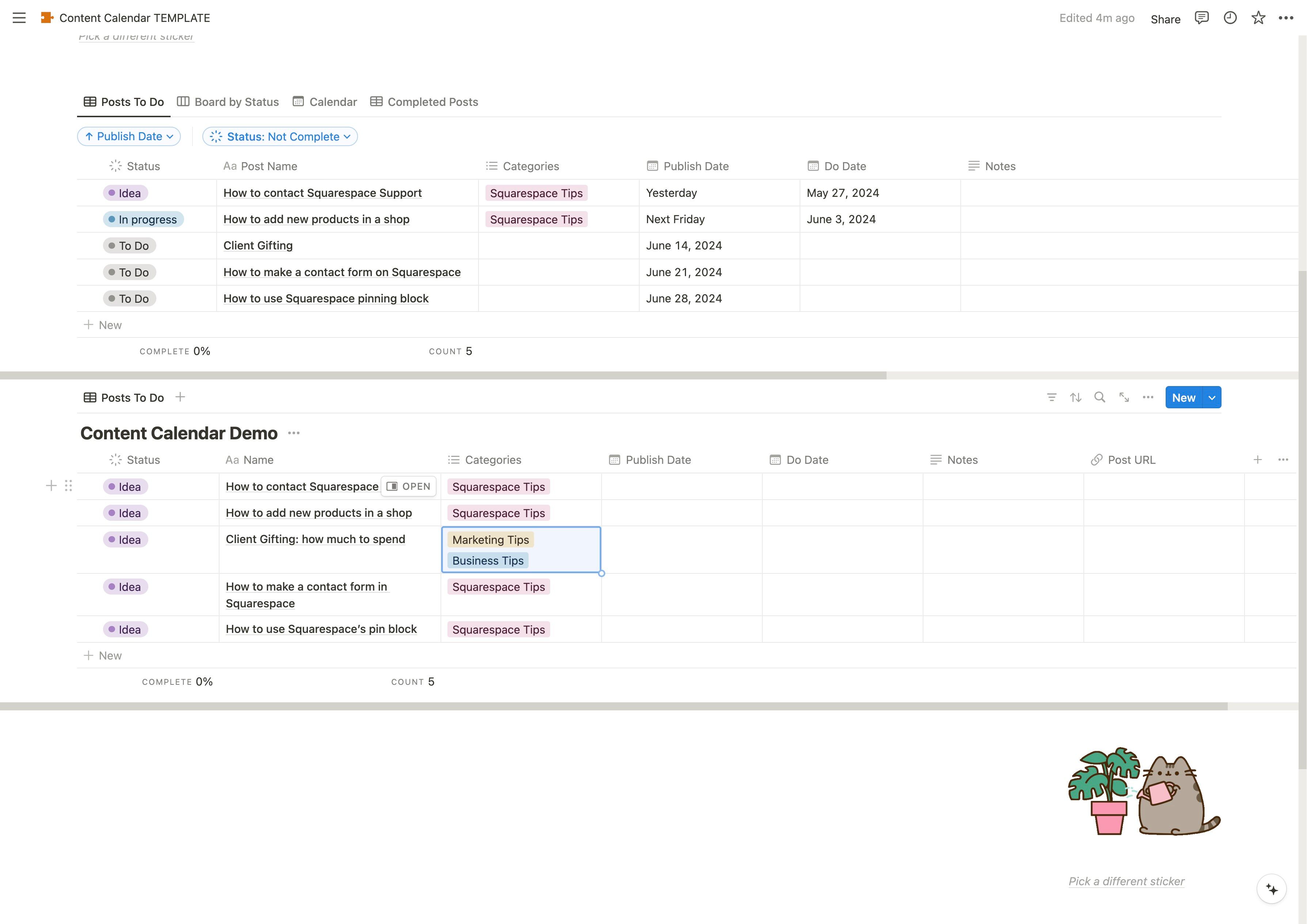The width and height of the screenshot is (1307, 924).
Task: Star this page as favorite
Action: 1258,18
